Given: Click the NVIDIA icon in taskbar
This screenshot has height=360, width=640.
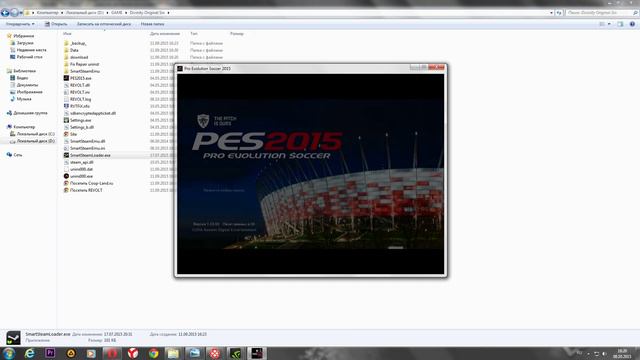Looking at the screenshot, I should [x=236, y=353].
